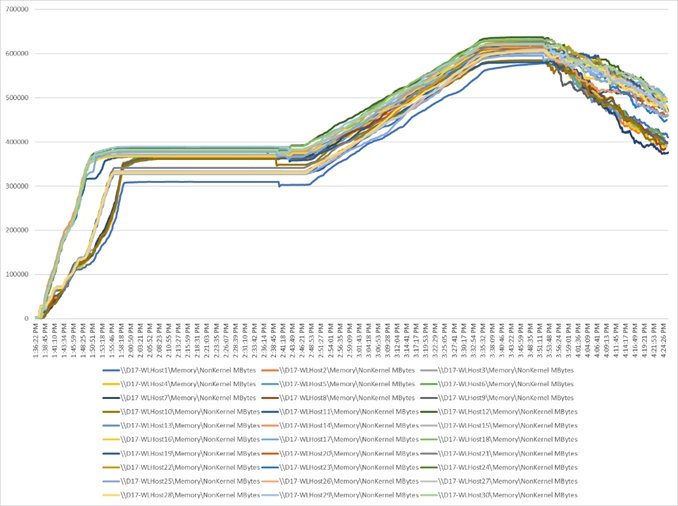Select legend item D17-WLHost18
678x506 pixels.
point(499,439)
